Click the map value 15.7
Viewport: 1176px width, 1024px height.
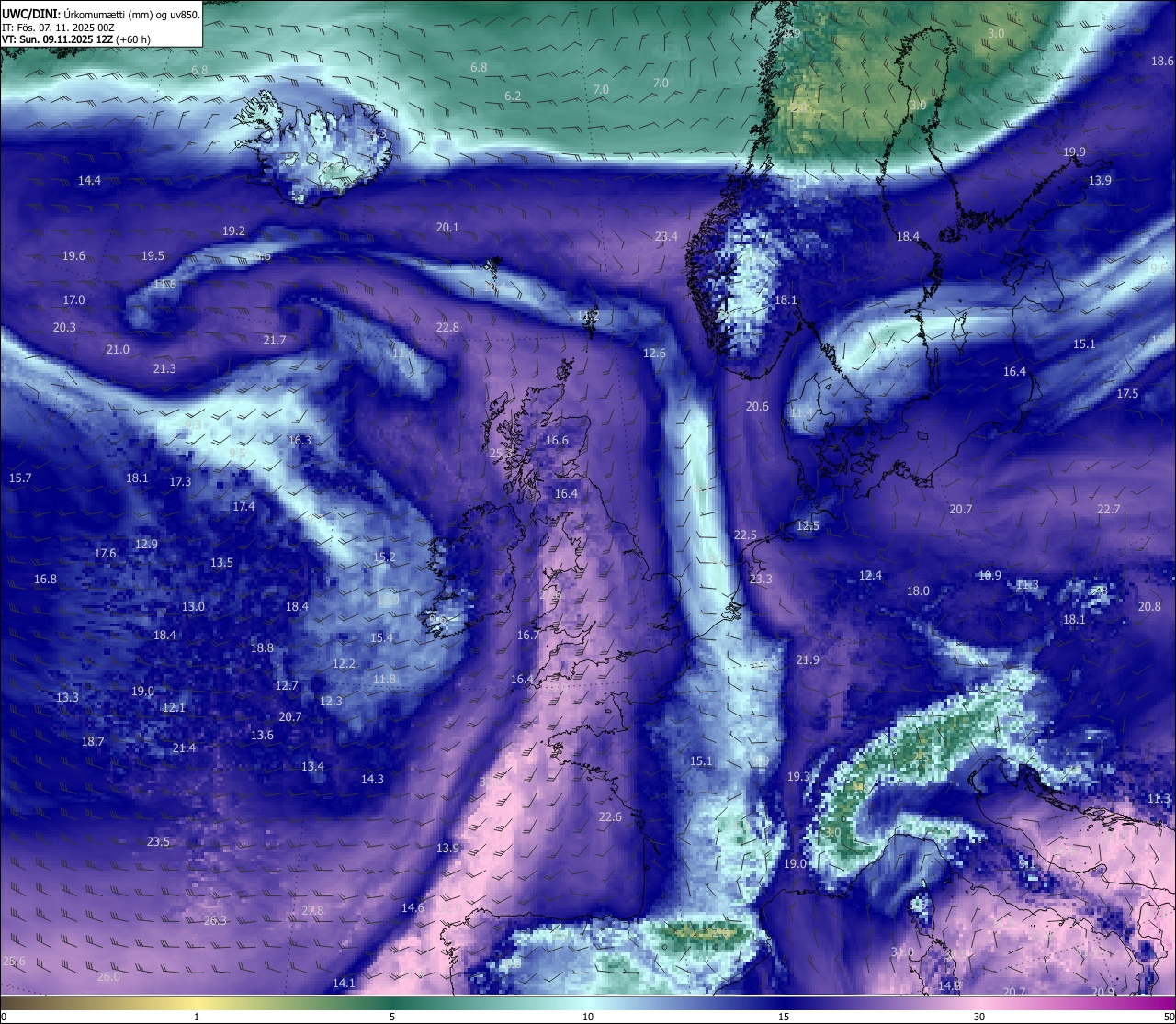pyautogui.click(x=20, y=478)
